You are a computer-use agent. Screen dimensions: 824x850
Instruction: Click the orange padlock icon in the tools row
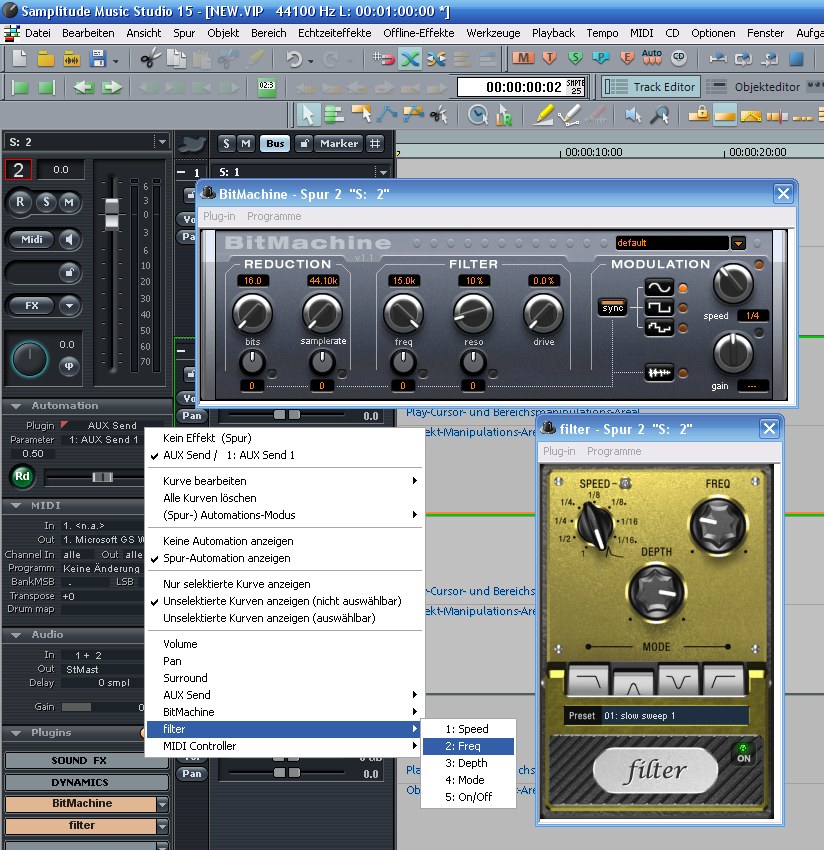(x=699, y=114)
